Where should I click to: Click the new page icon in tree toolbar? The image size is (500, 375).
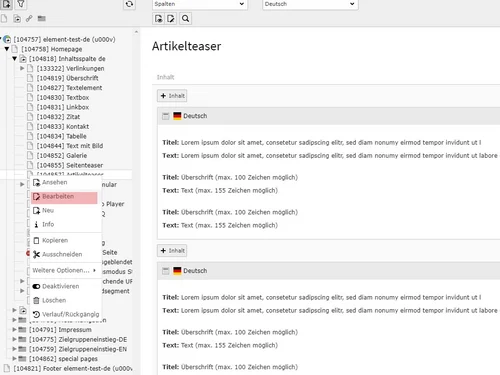[x=6, y=4]
